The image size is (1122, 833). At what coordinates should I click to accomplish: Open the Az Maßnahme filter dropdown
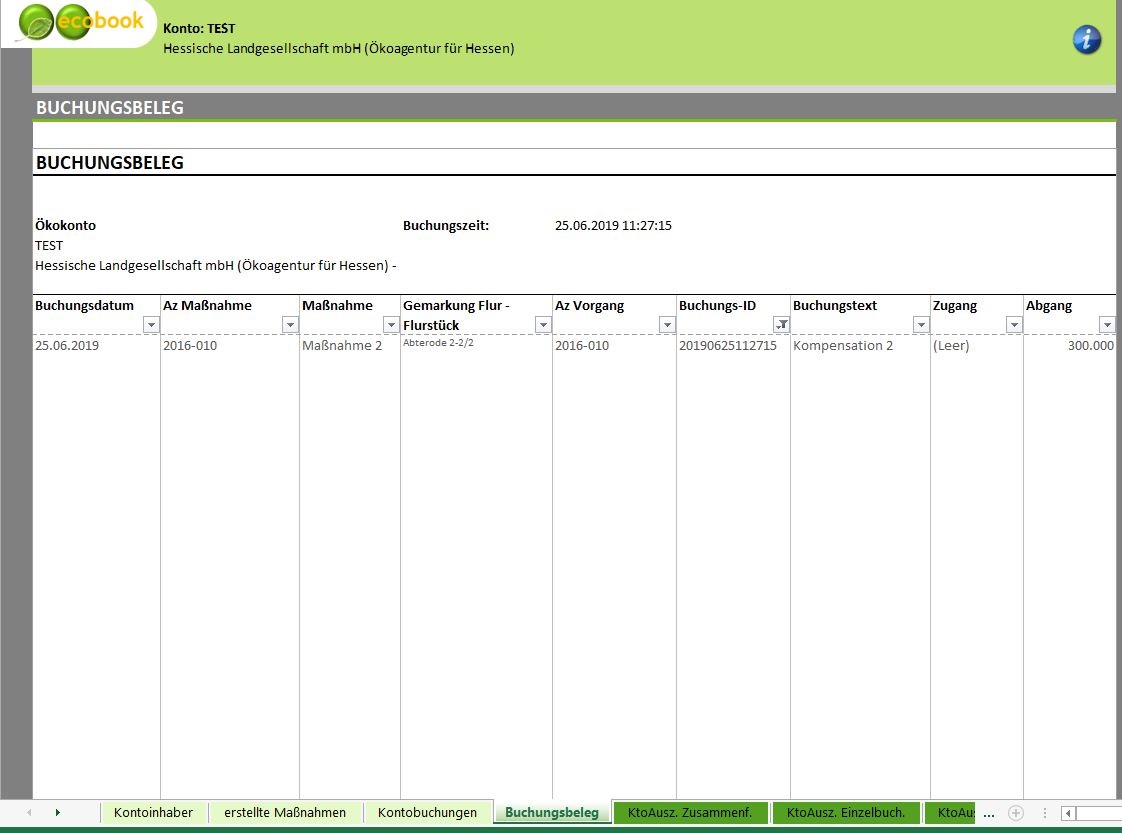coord(290,325)
